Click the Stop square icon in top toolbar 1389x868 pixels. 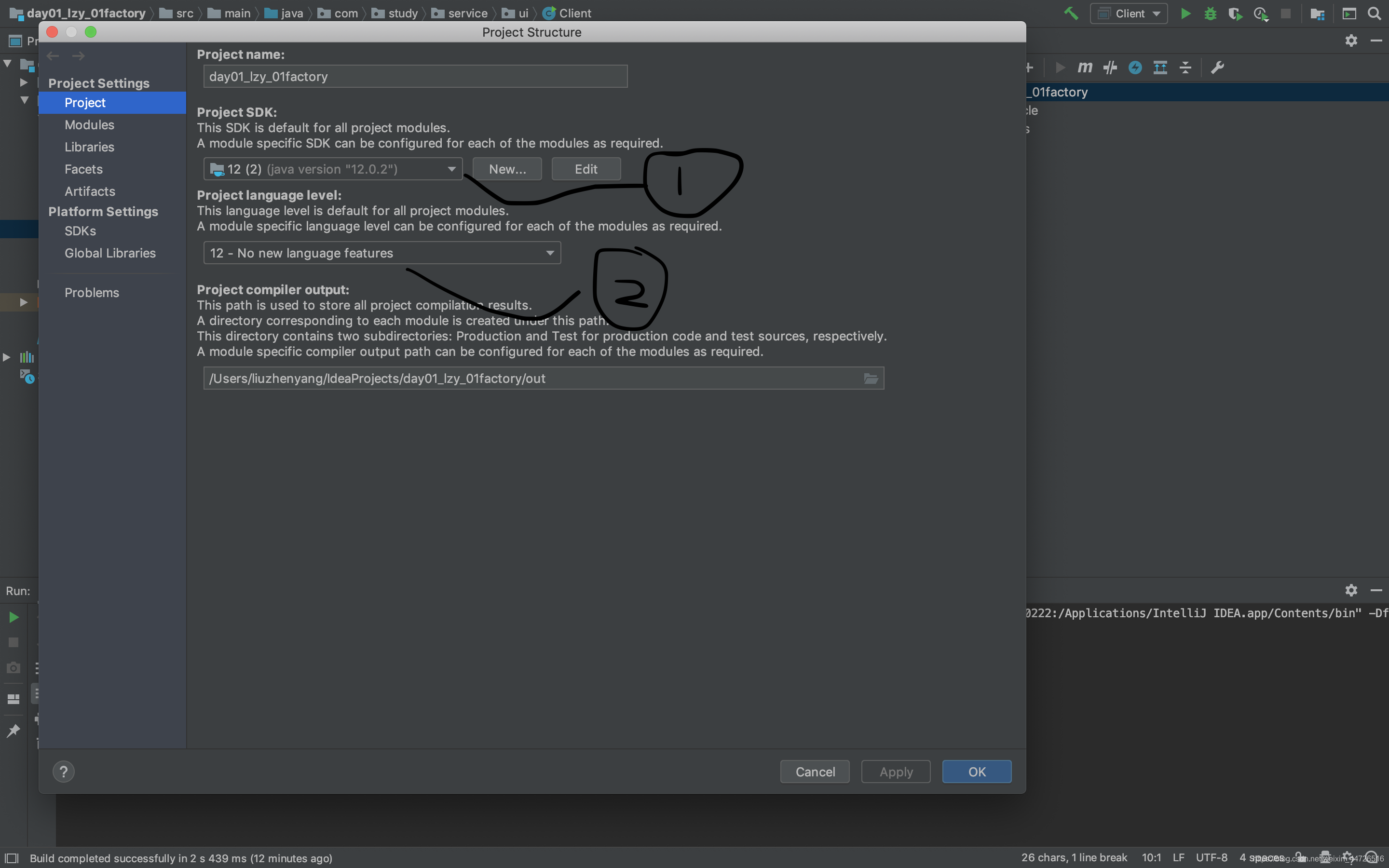(1286, 13)
